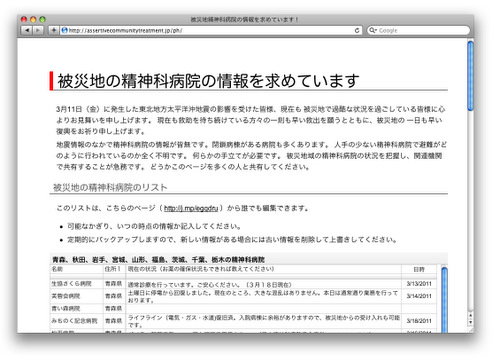Viewport: 500px width, 362px height.
Task: Click the main page vertical scrollbar thumb
Action: pos(470,76)
